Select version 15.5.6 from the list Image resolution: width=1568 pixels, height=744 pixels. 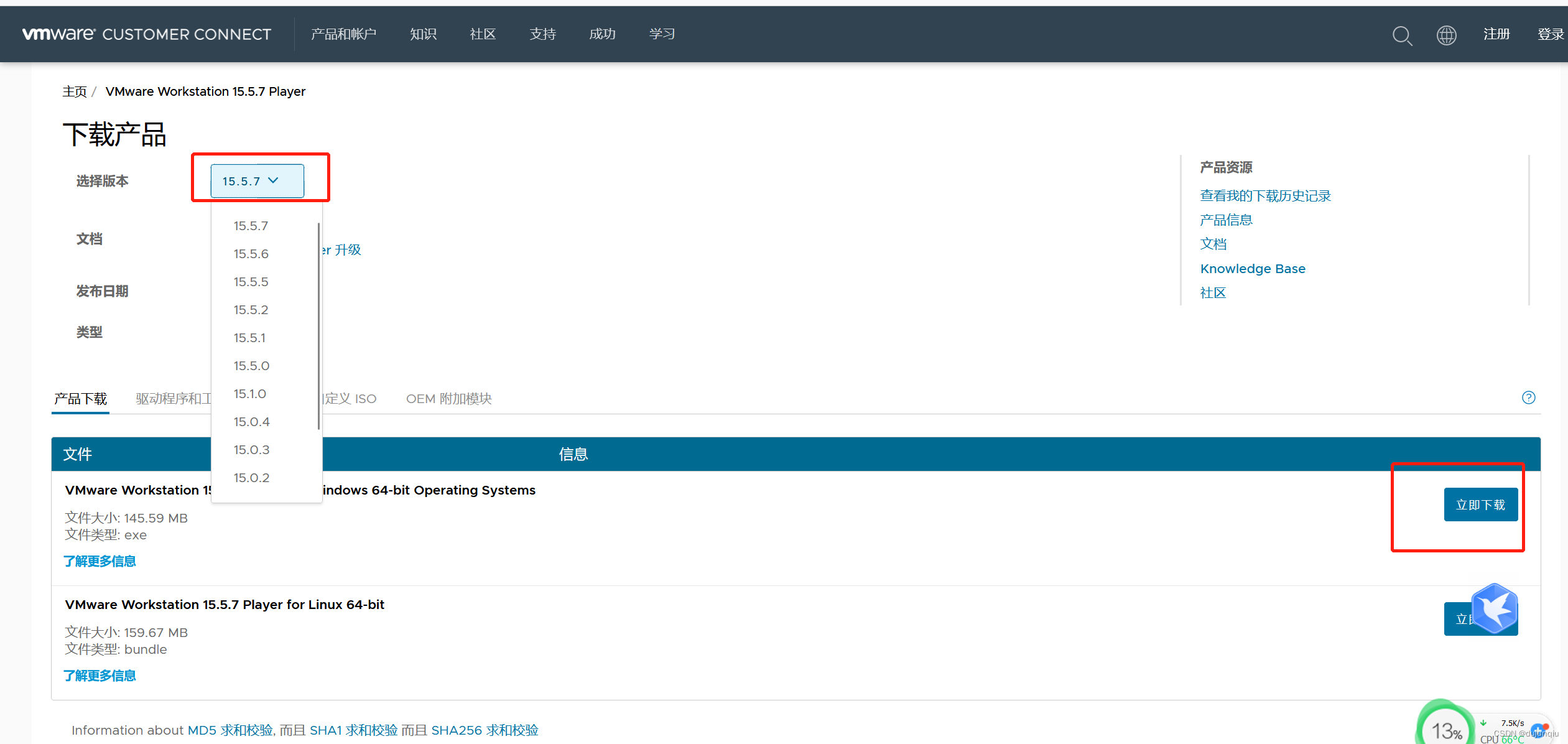251,254
